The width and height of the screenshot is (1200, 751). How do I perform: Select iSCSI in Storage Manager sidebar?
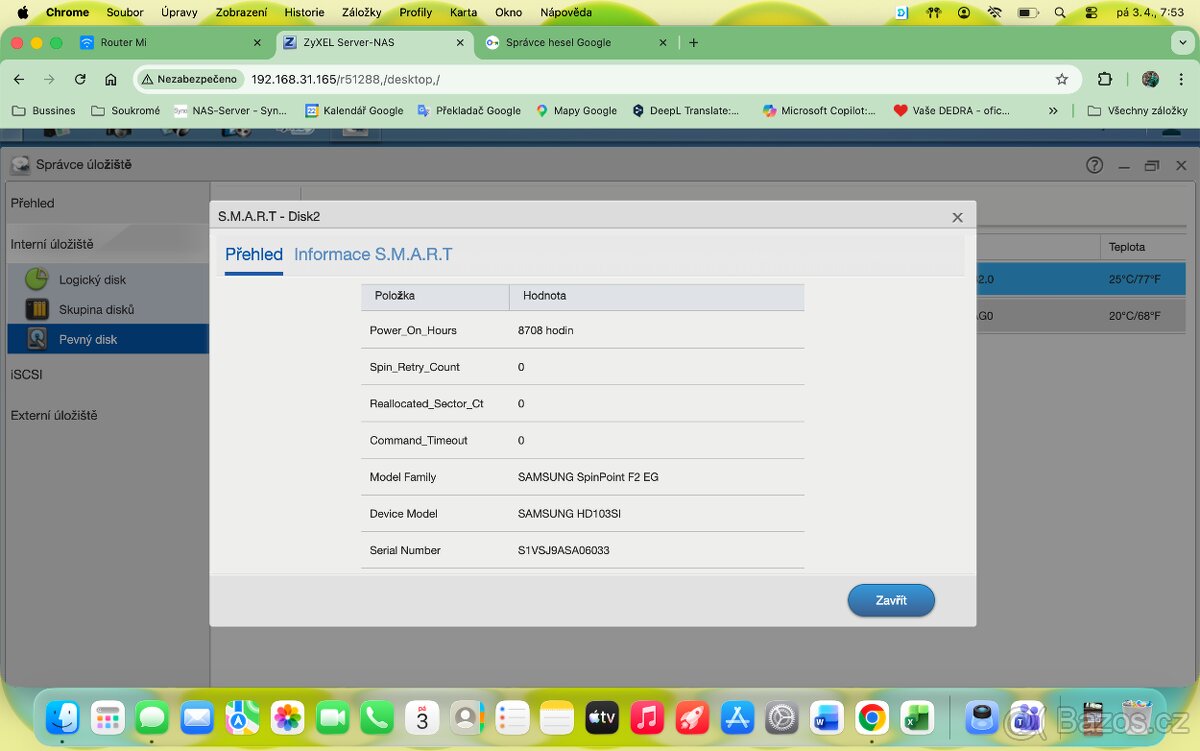coord(27,374)
